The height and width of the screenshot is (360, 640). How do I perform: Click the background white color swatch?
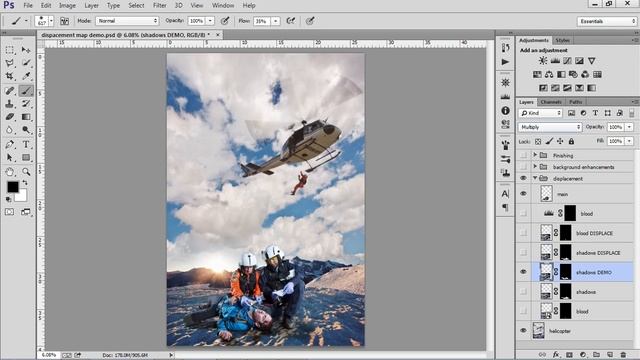pos(22,196)
